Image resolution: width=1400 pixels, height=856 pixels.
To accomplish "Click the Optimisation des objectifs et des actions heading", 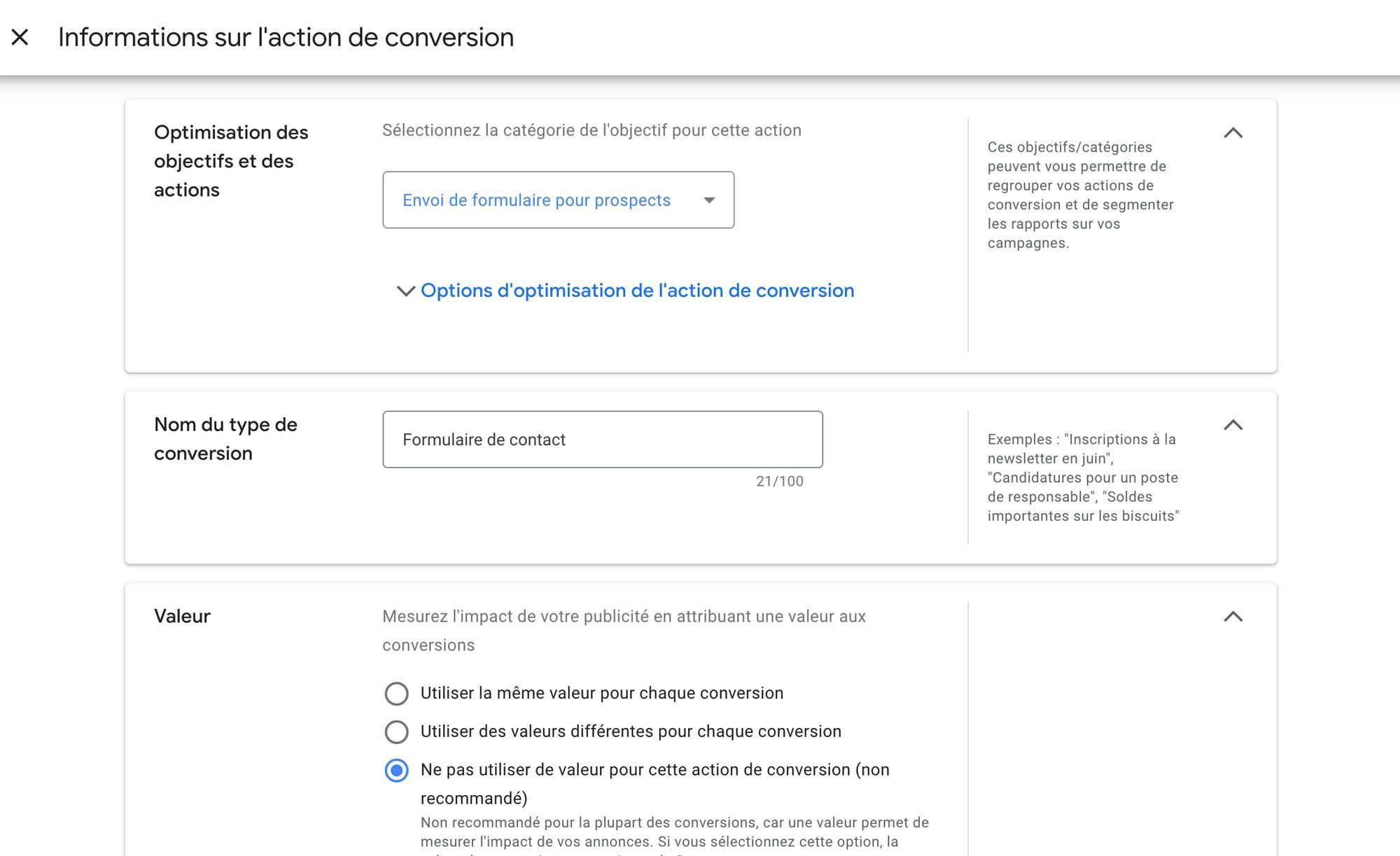I will click(231, 161).
